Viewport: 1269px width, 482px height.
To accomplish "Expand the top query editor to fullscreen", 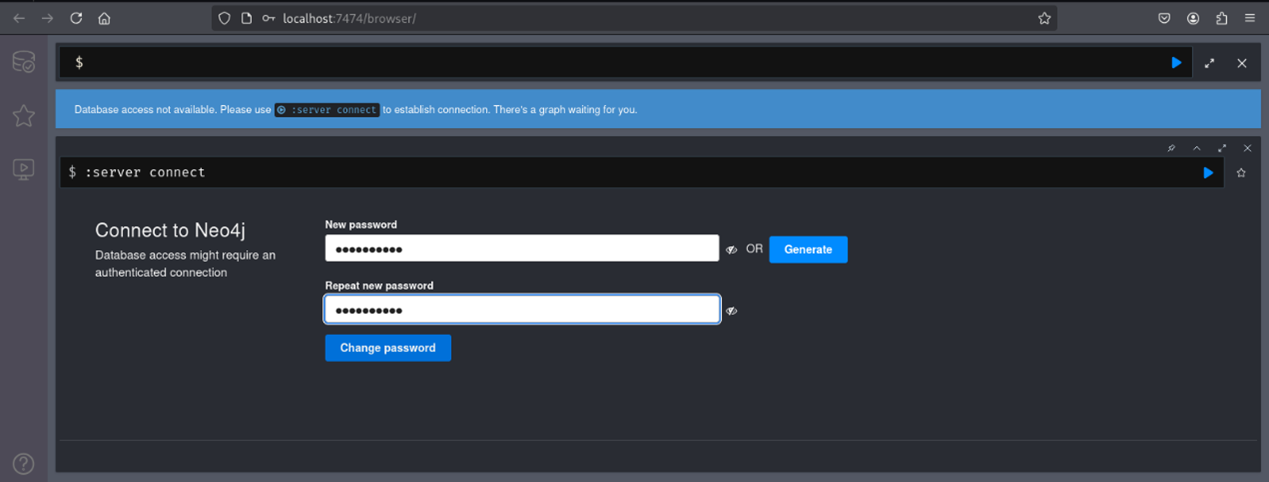I will [1209, 63].
